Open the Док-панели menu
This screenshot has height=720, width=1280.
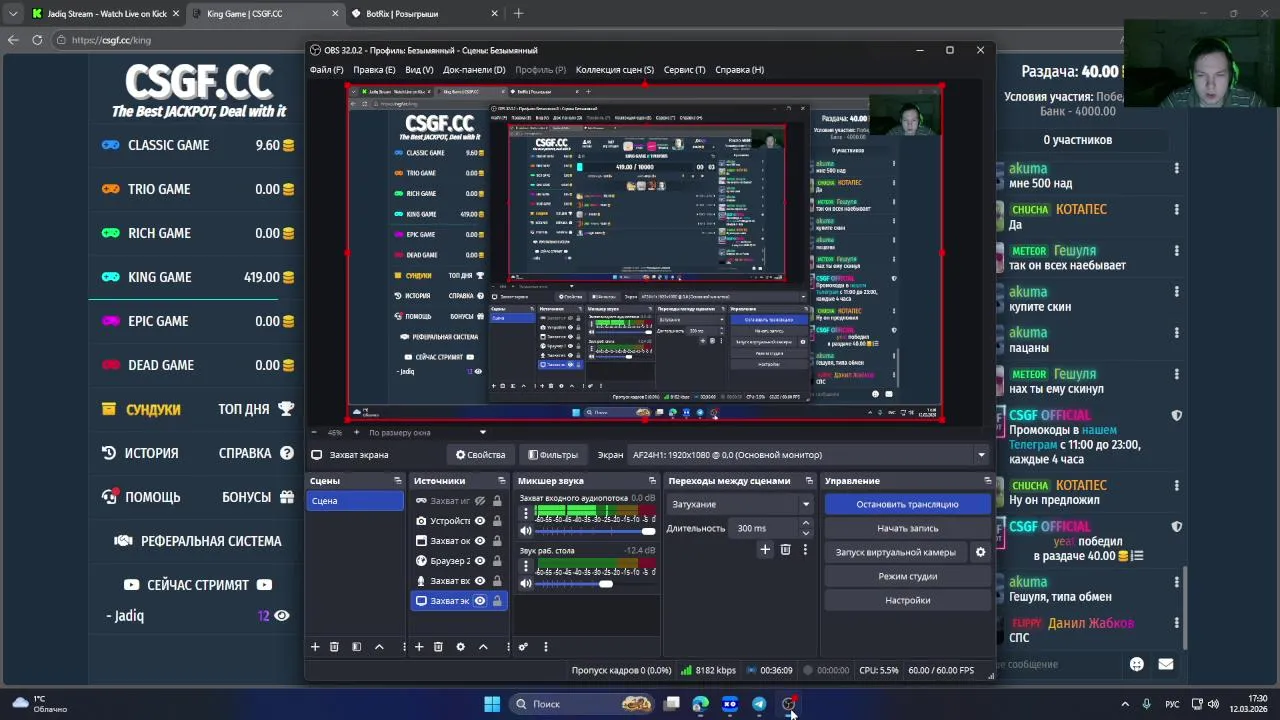pos(474,70)
